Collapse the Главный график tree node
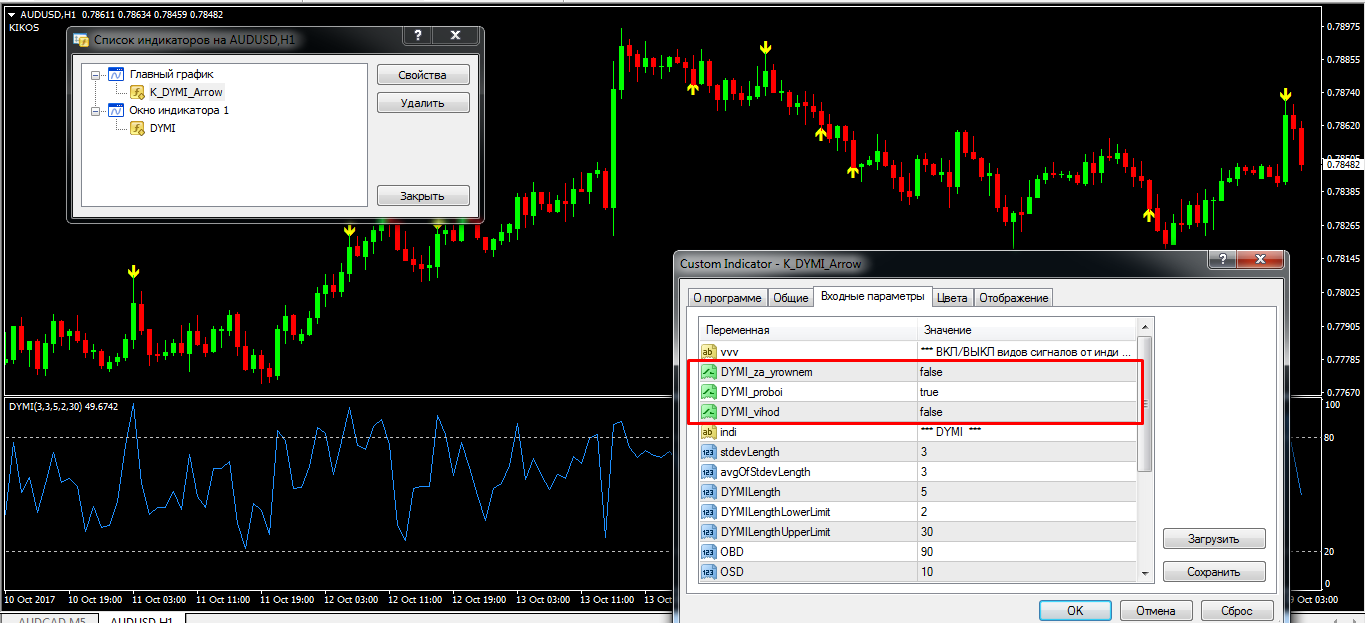 95,74
